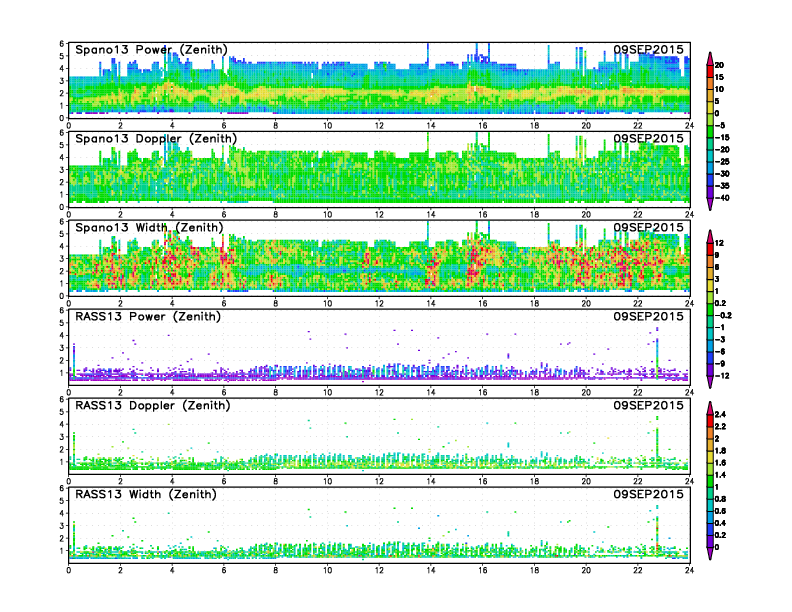Click hour 12 tick under the Spano13 Power panel
The height and width of the screenshot is (612, 792).
(x=379, y=126)
